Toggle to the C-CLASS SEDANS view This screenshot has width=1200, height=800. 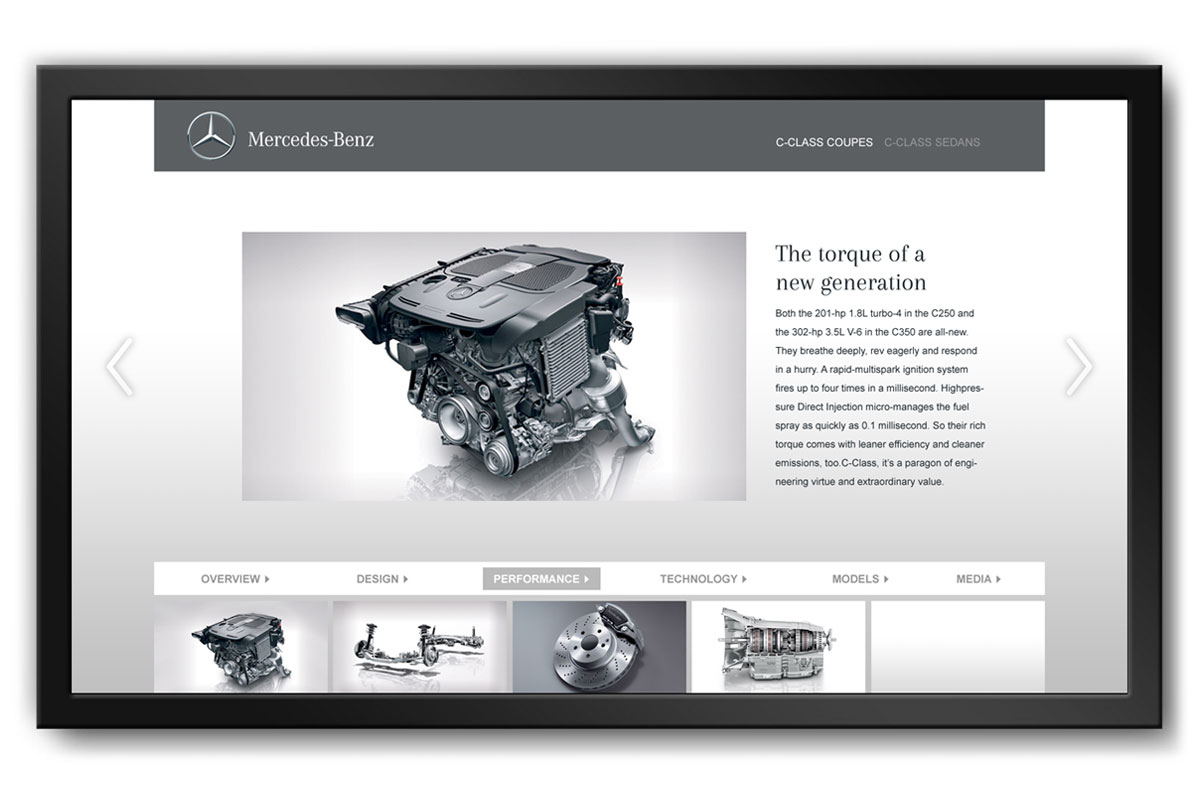tap(932, 142)
